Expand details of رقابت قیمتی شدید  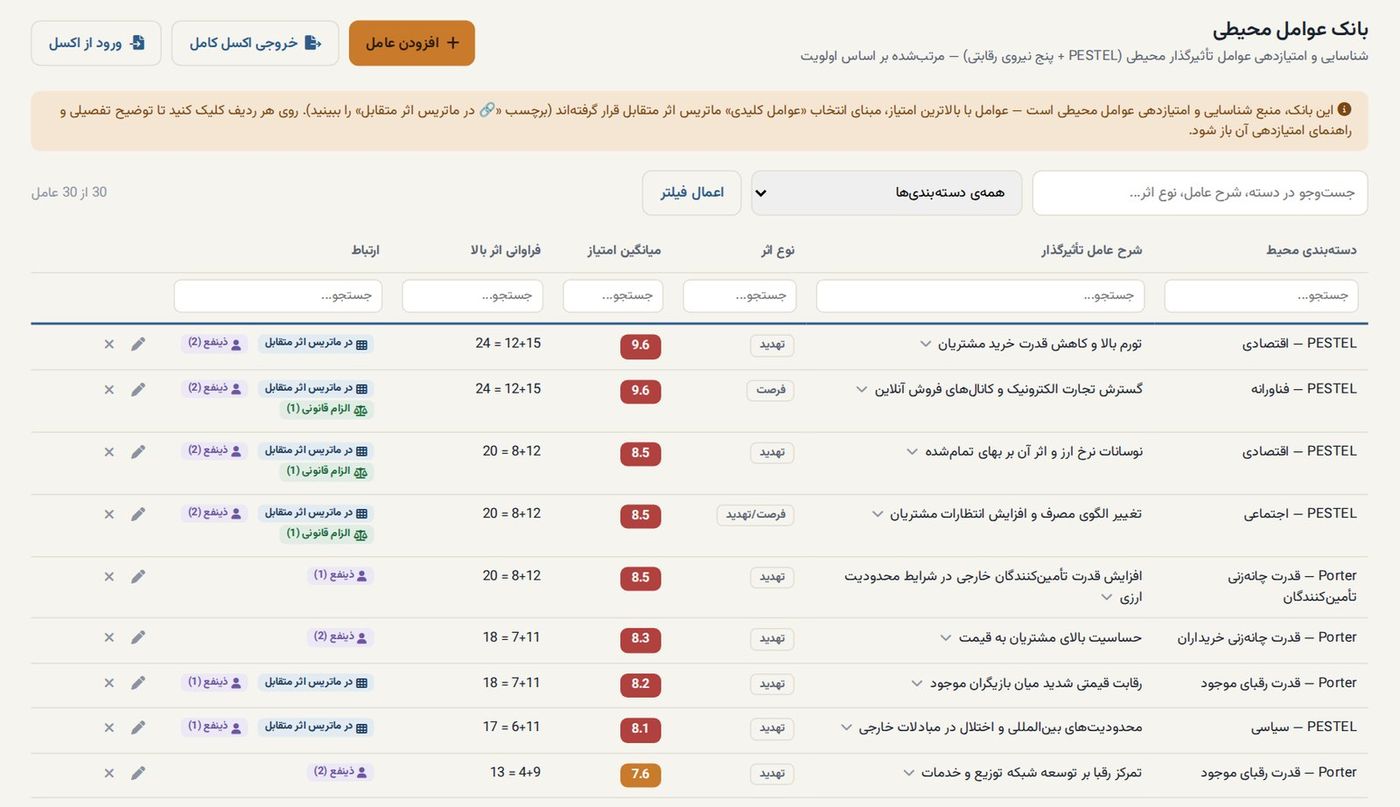point(916,683)
